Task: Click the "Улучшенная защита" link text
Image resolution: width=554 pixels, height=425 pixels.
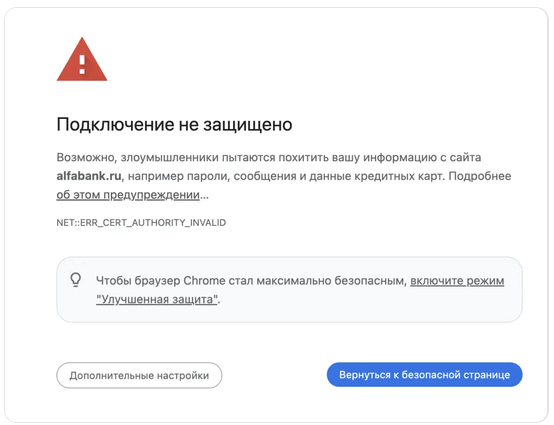Action: (157, 300)
